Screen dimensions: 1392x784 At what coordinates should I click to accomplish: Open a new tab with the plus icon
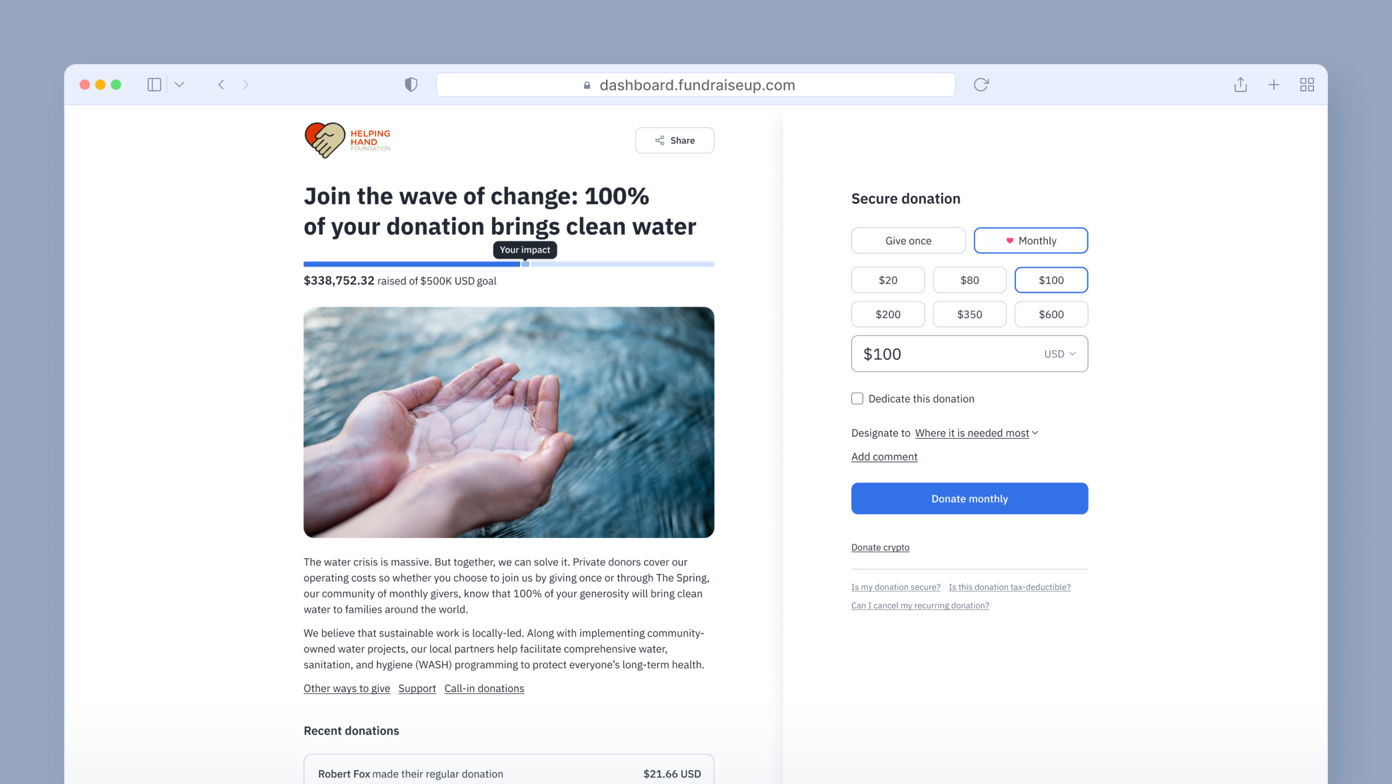1273,84
